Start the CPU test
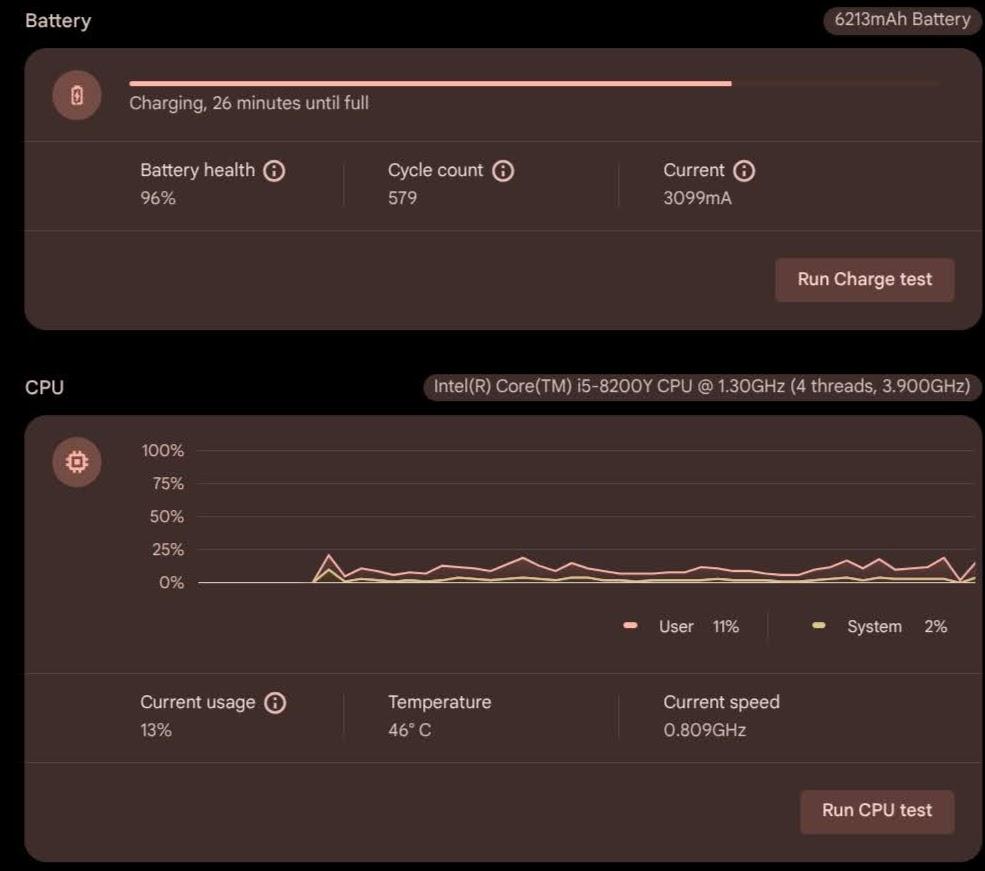 click(x=876, y=811)
